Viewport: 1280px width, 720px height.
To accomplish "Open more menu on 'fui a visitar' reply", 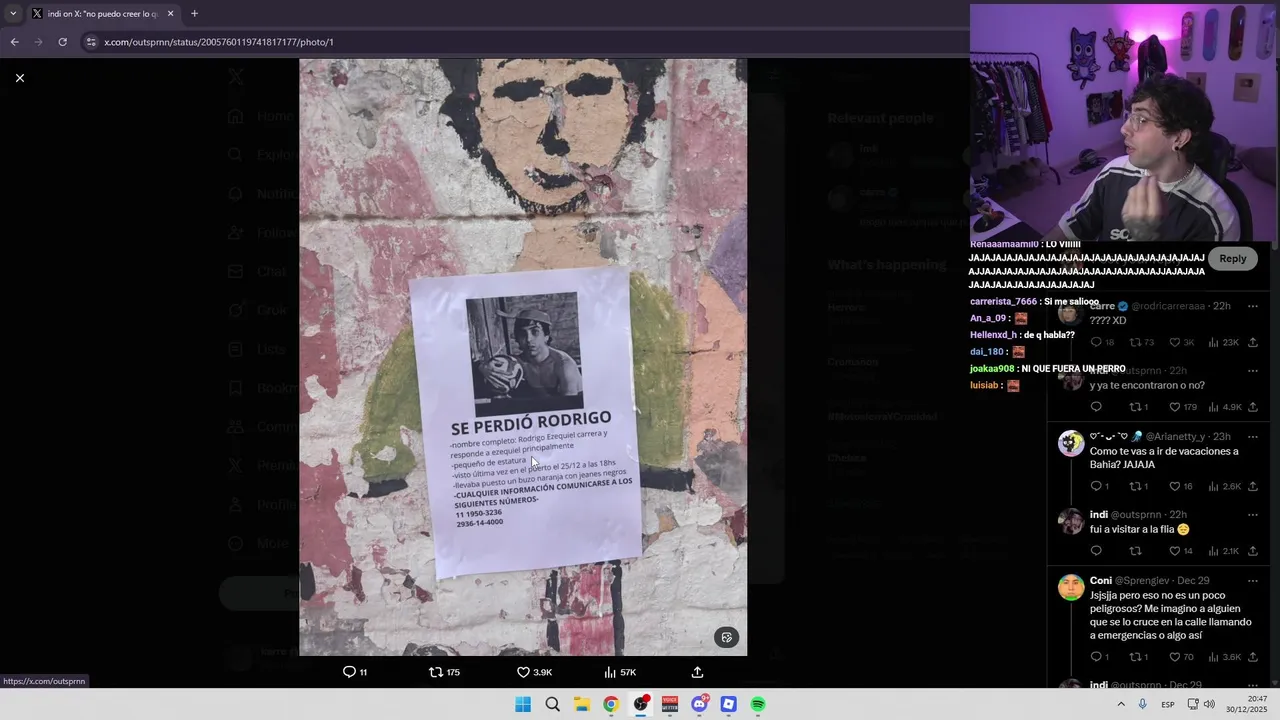I will (x=1252, y=514).
